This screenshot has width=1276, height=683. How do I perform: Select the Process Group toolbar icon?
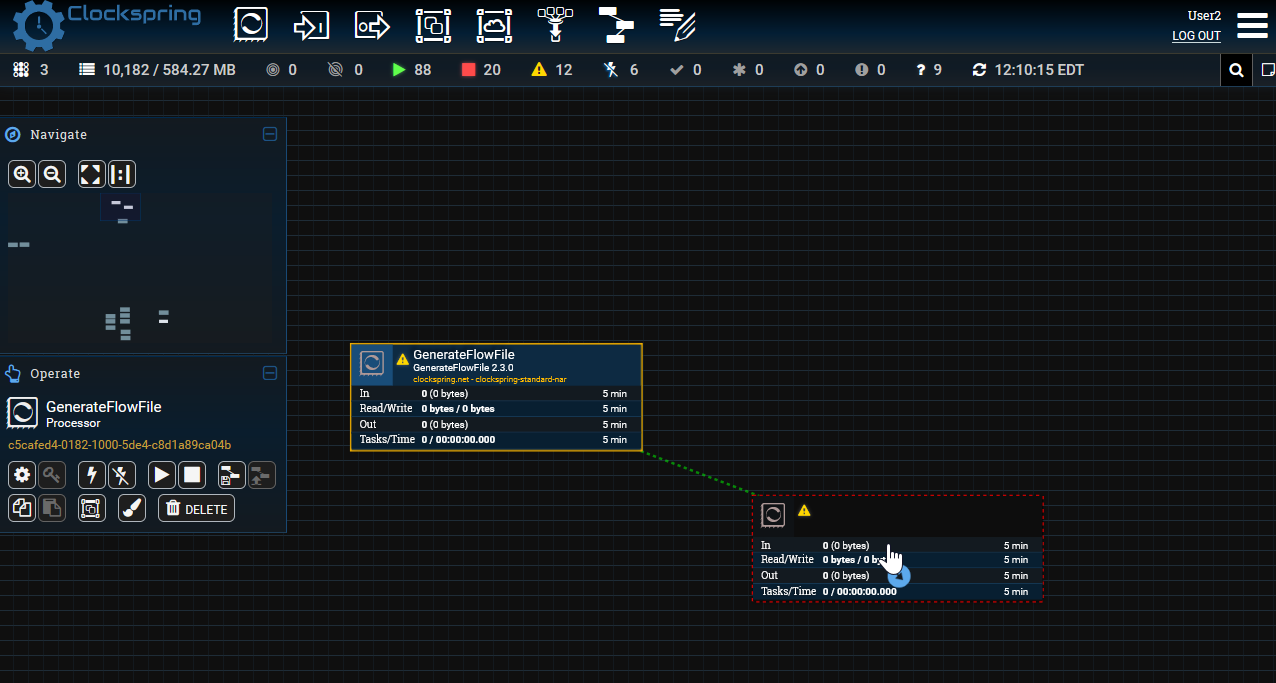[433, 25]
